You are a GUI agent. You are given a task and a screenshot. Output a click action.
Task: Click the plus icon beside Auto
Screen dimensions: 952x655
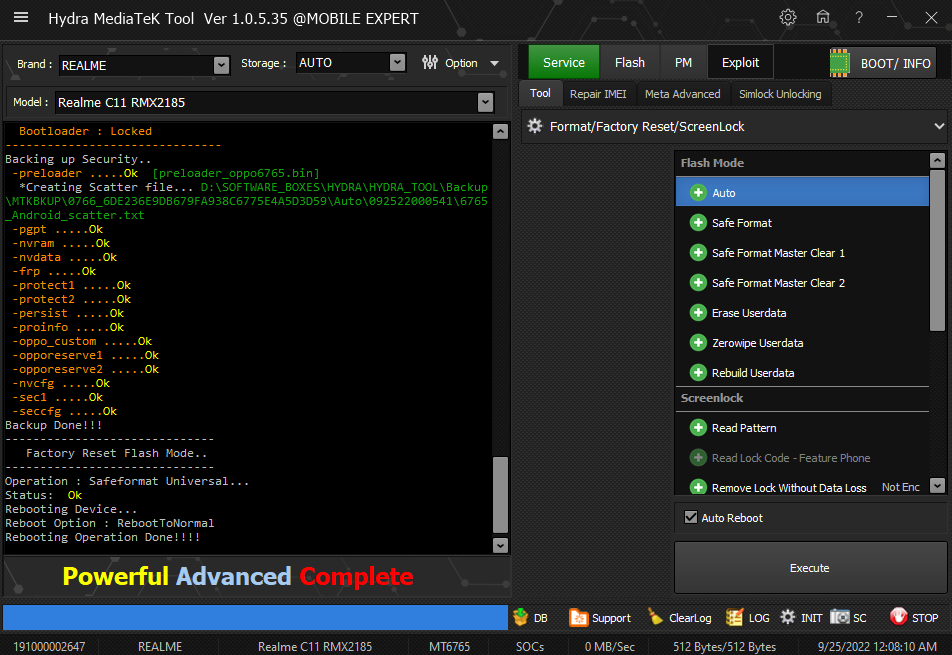[698, 192]
